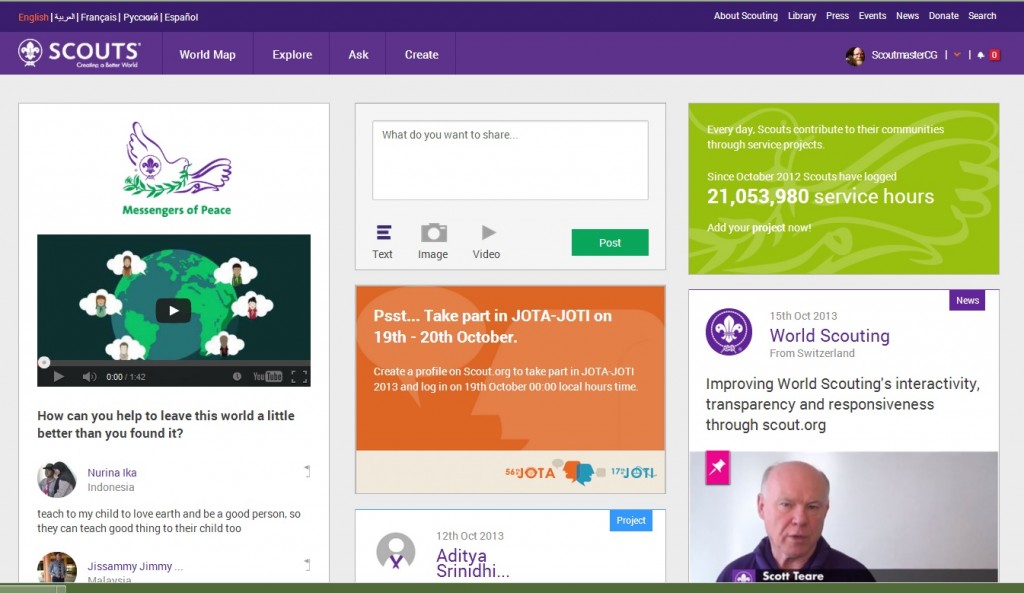Toggle fullscreen for the video

(299, 377)
